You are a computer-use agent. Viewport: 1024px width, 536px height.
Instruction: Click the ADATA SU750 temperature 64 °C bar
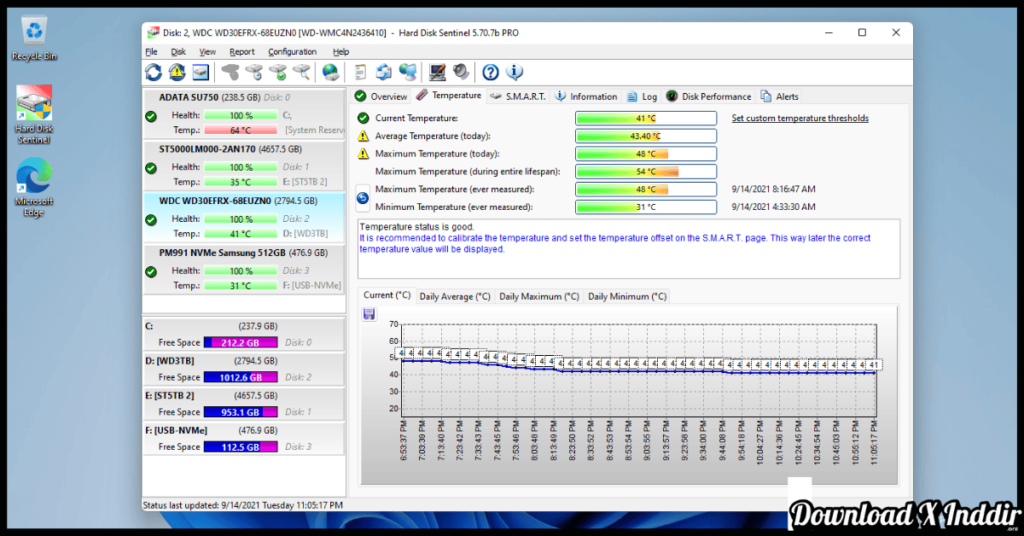(x=240, y=130)
